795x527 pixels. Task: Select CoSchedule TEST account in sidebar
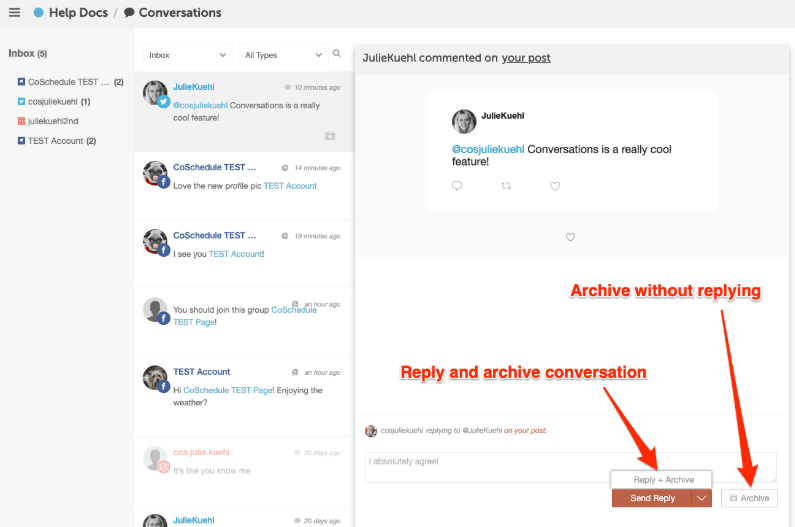point(70,82)
